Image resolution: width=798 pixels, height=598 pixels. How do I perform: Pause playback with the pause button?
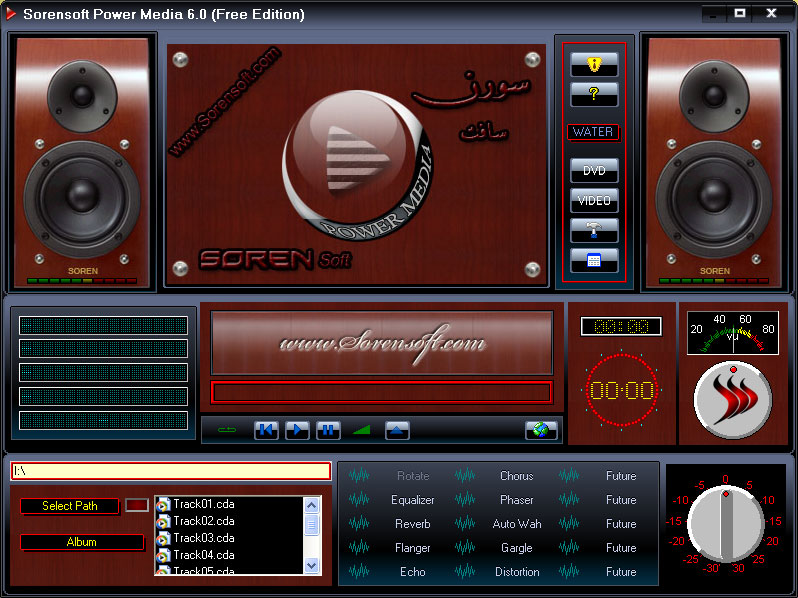(328, 431)
